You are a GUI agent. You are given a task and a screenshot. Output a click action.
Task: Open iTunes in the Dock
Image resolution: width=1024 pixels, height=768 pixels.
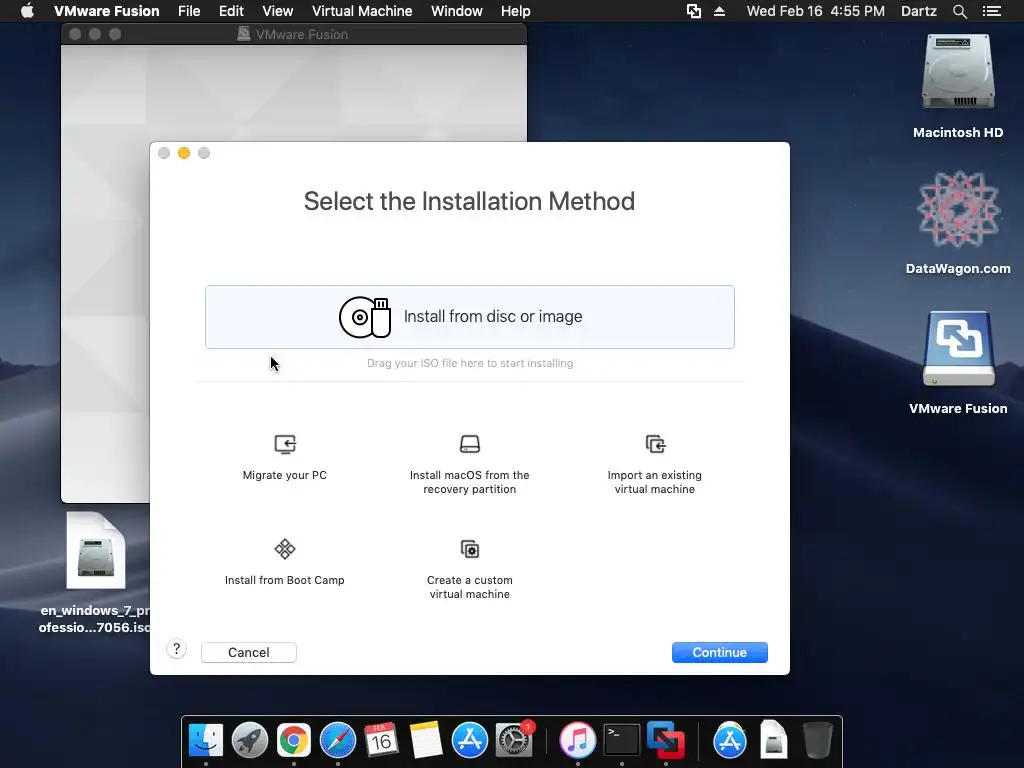tap(577, 740)
